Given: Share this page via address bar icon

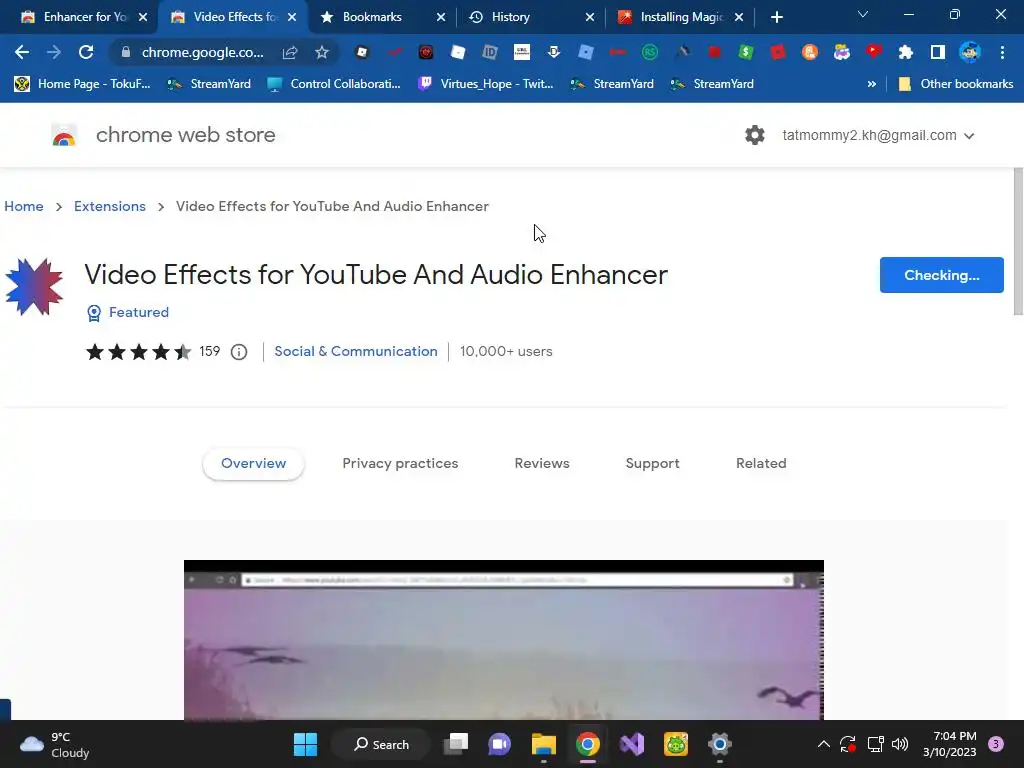Looking at the screenshot, I should pyautogui.click(x=290, y=52).
